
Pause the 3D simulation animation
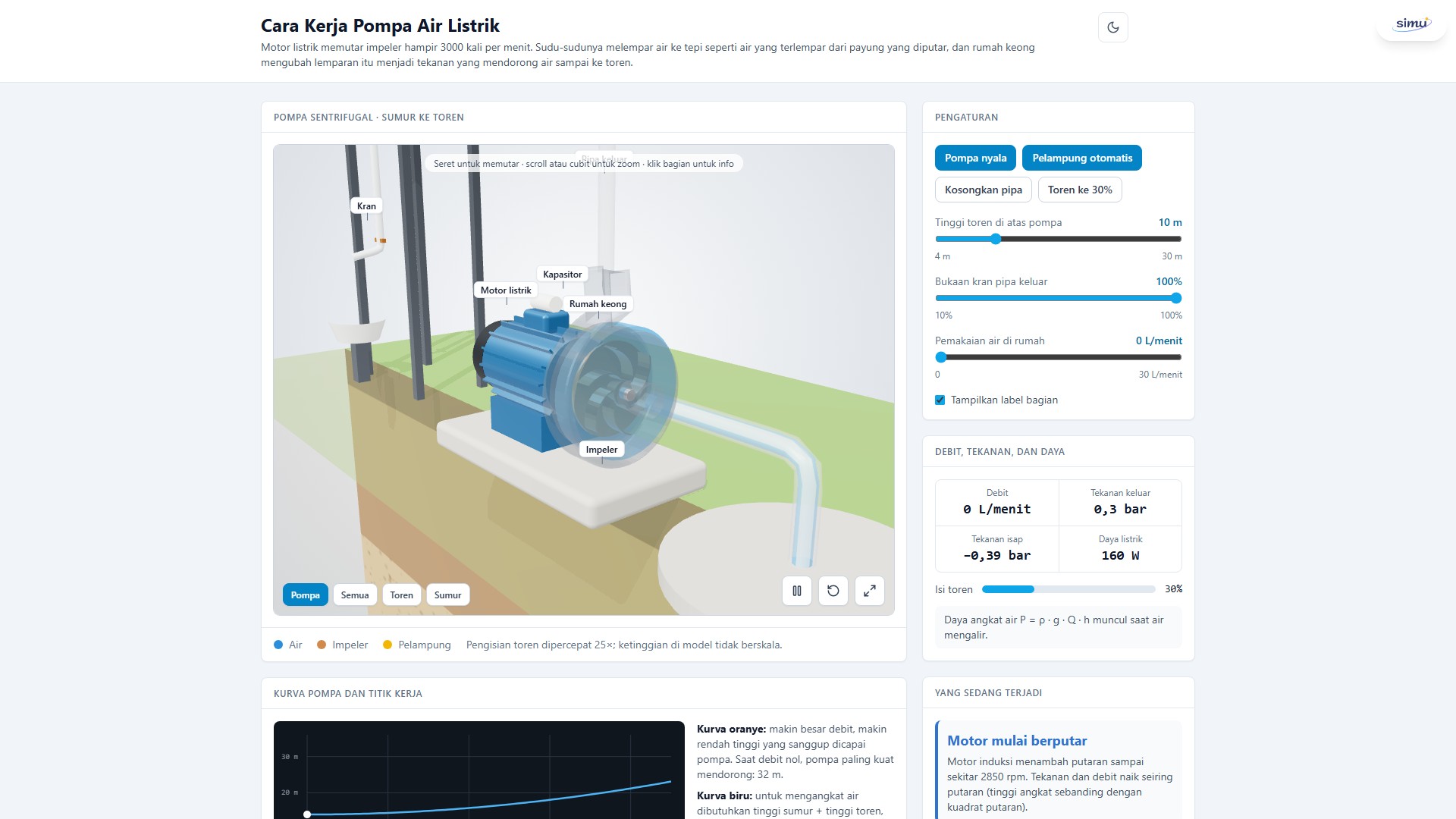point(797,591)
